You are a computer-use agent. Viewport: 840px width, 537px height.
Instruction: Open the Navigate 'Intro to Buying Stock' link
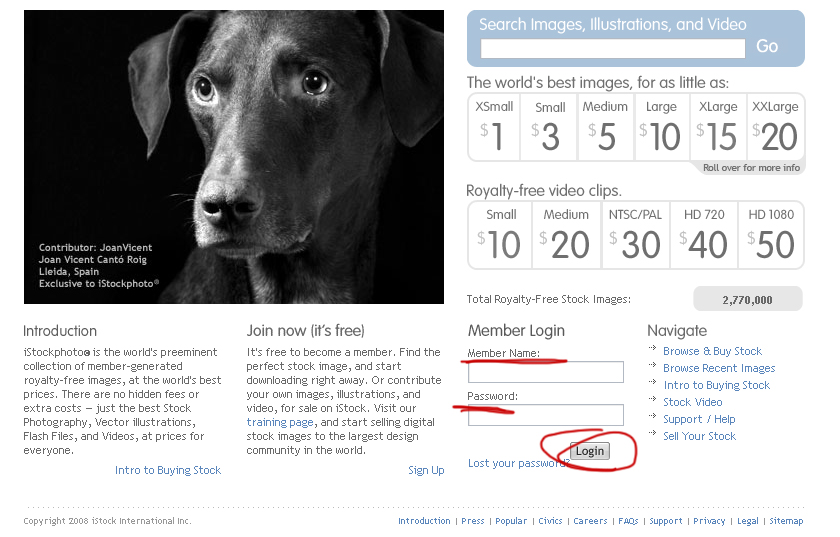(x=717, y=385)
